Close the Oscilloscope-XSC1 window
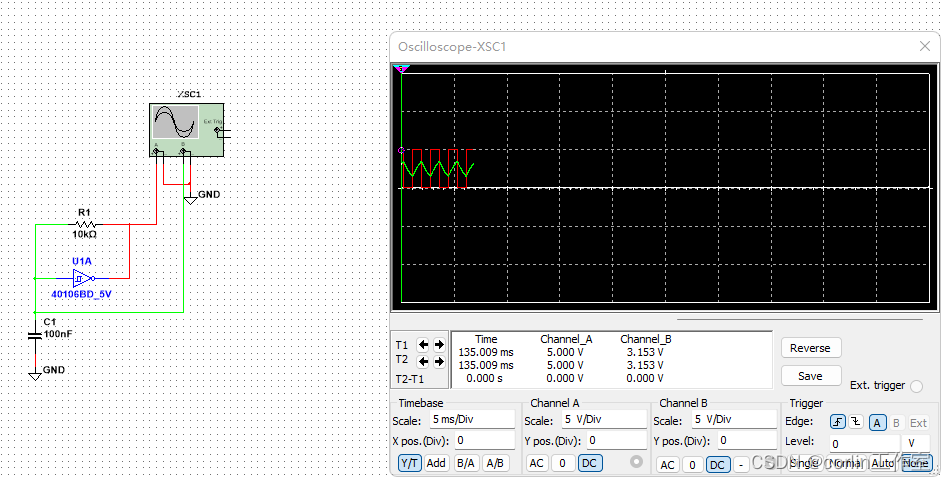The width and height of the screenshot is (945, 481). click(x=925, y=46)
